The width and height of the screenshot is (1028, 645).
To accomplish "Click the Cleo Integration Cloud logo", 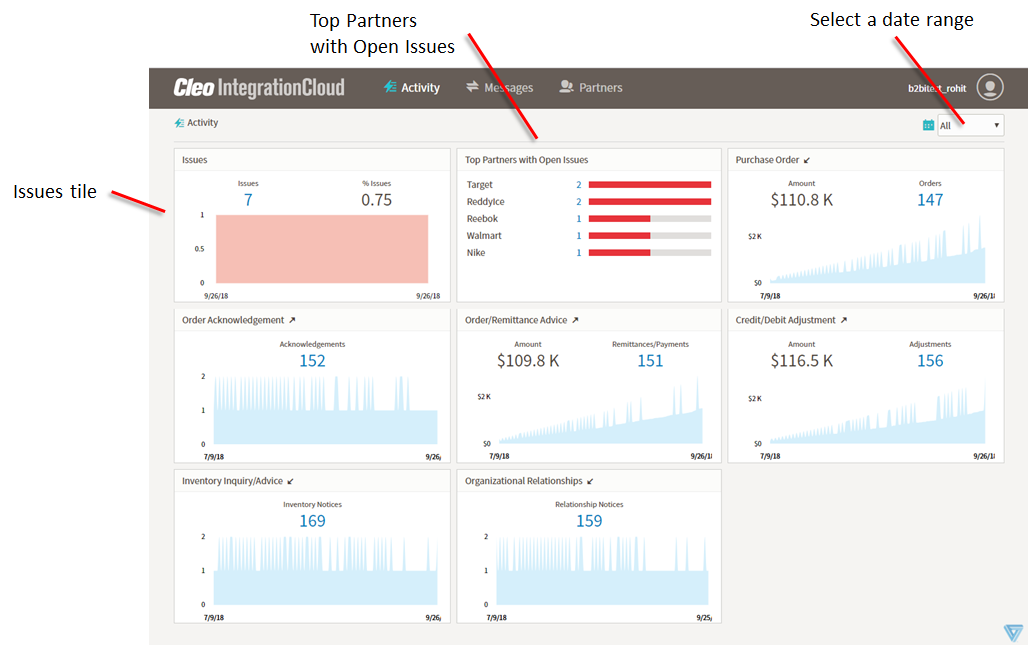I will (259, 88).
